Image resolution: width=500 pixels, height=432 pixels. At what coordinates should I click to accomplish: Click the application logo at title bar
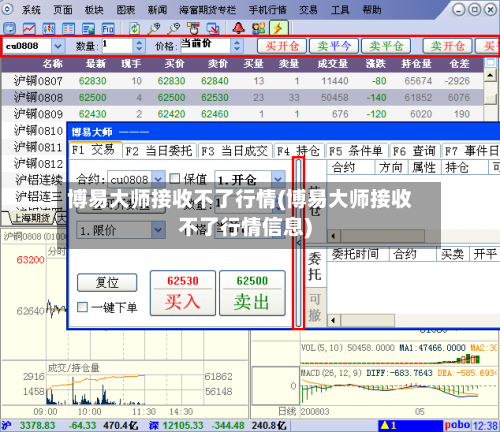[x=8, y=9]
